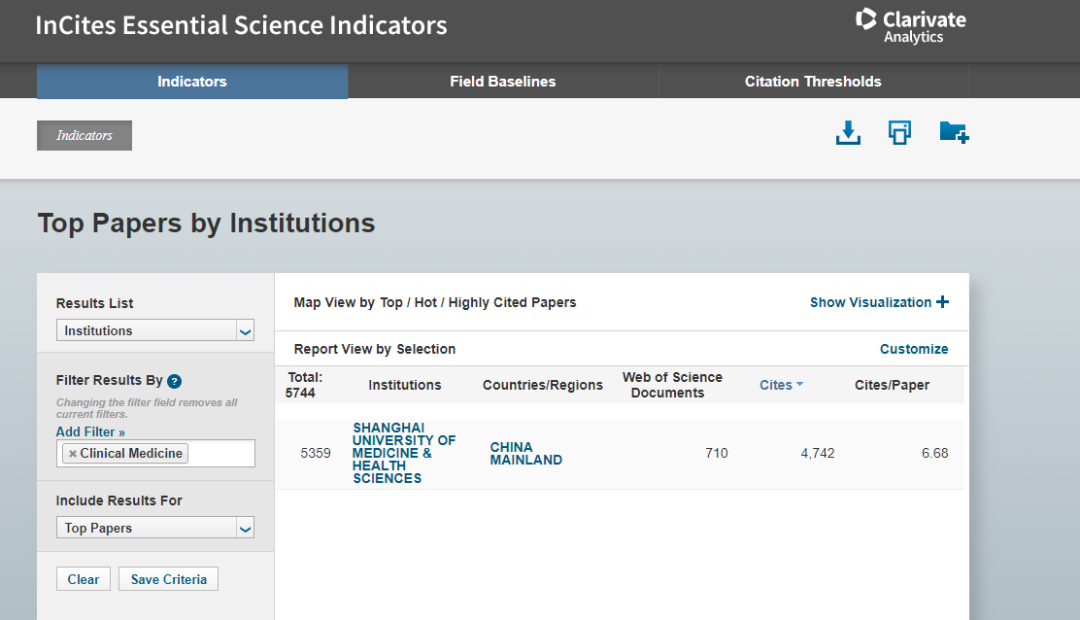1080x620 pixels.
Task: Click the save-to-folder icon
Action: click(x=954, y=133)
